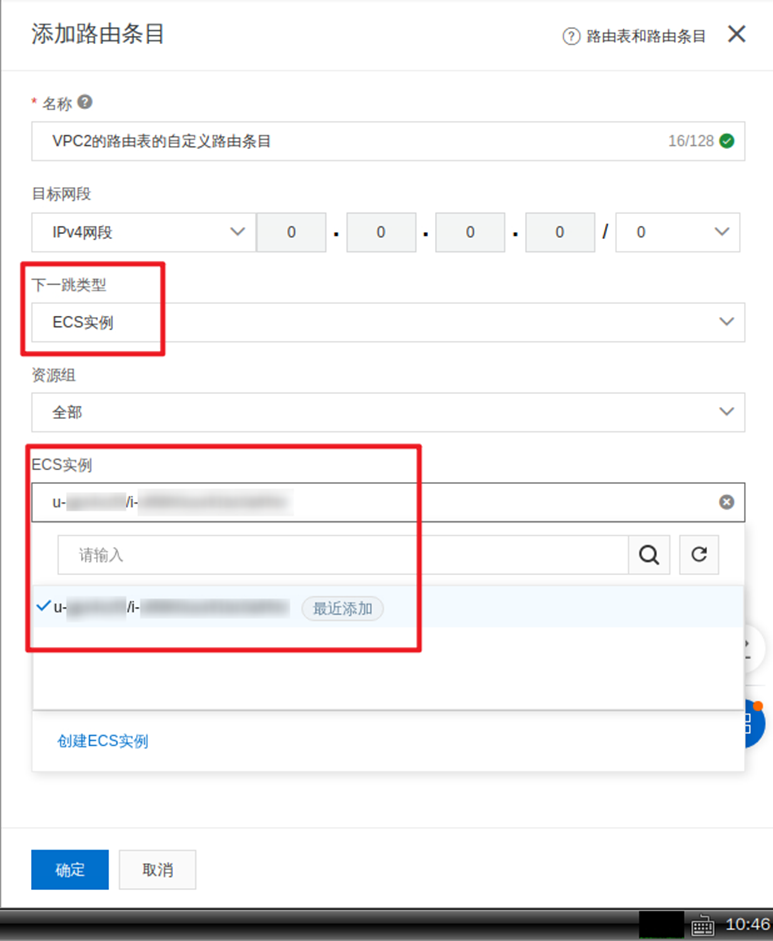
Task: Click the keyboard icon in the taskbar
Action: click(x=703, y=925)
